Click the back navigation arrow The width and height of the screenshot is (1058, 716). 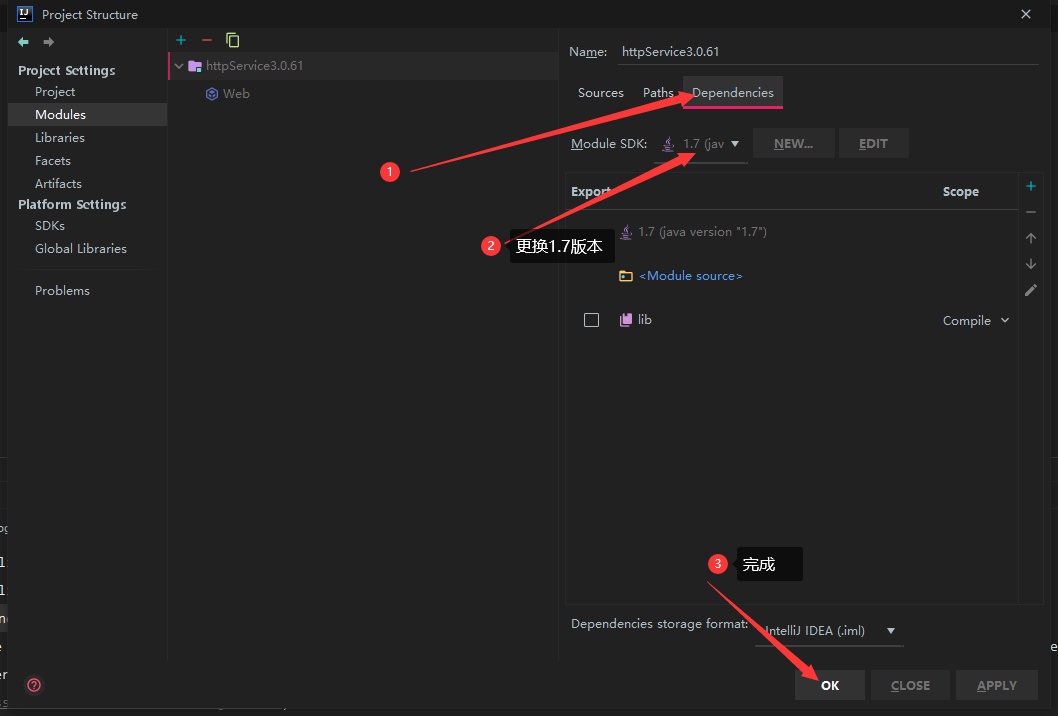coord(22,42)
